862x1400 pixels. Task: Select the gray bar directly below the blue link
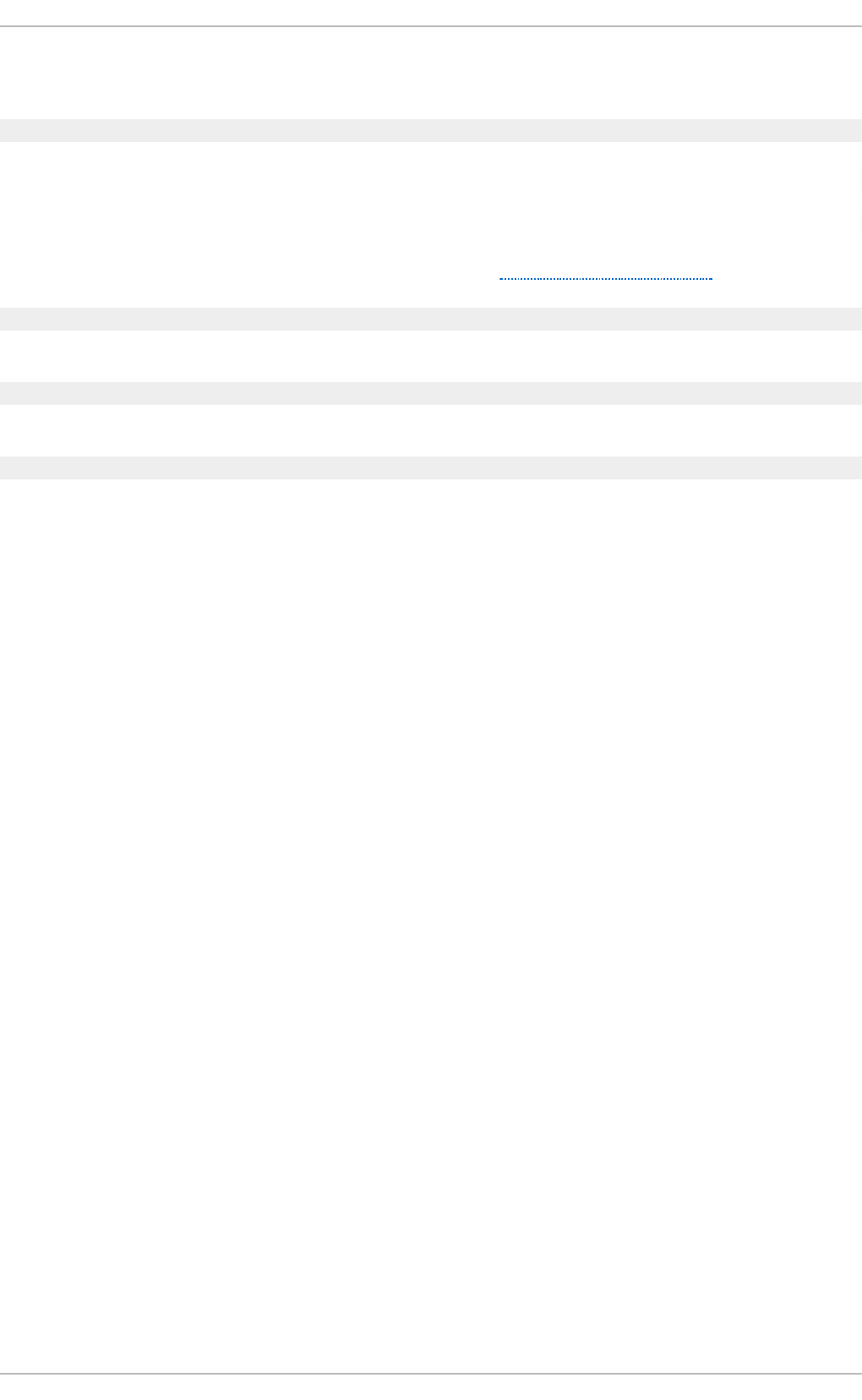[x=431, y=319]
